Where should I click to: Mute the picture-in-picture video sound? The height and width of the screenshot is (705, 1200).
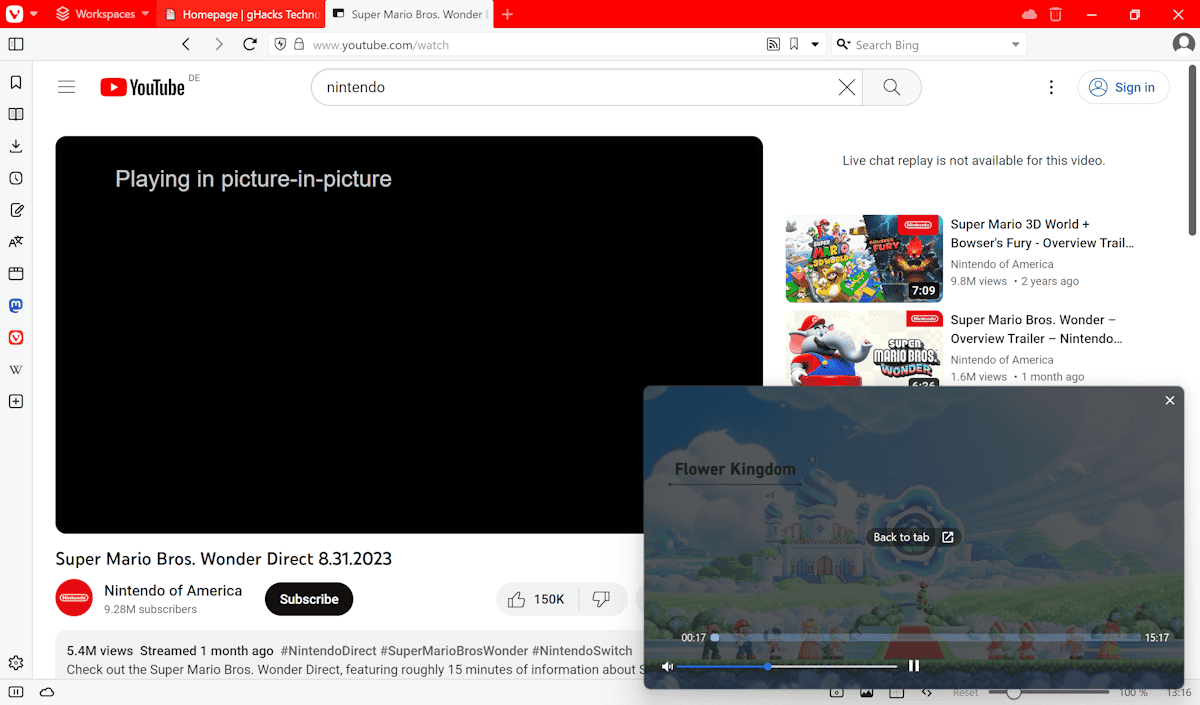point(667,666)
